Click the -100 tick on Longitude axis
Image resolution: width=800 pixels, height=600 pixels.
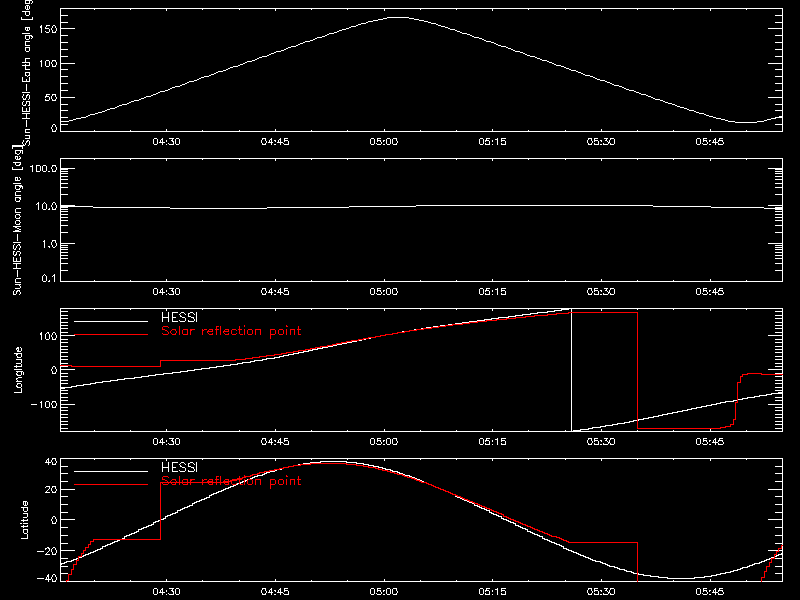click(x=44, y=404)
